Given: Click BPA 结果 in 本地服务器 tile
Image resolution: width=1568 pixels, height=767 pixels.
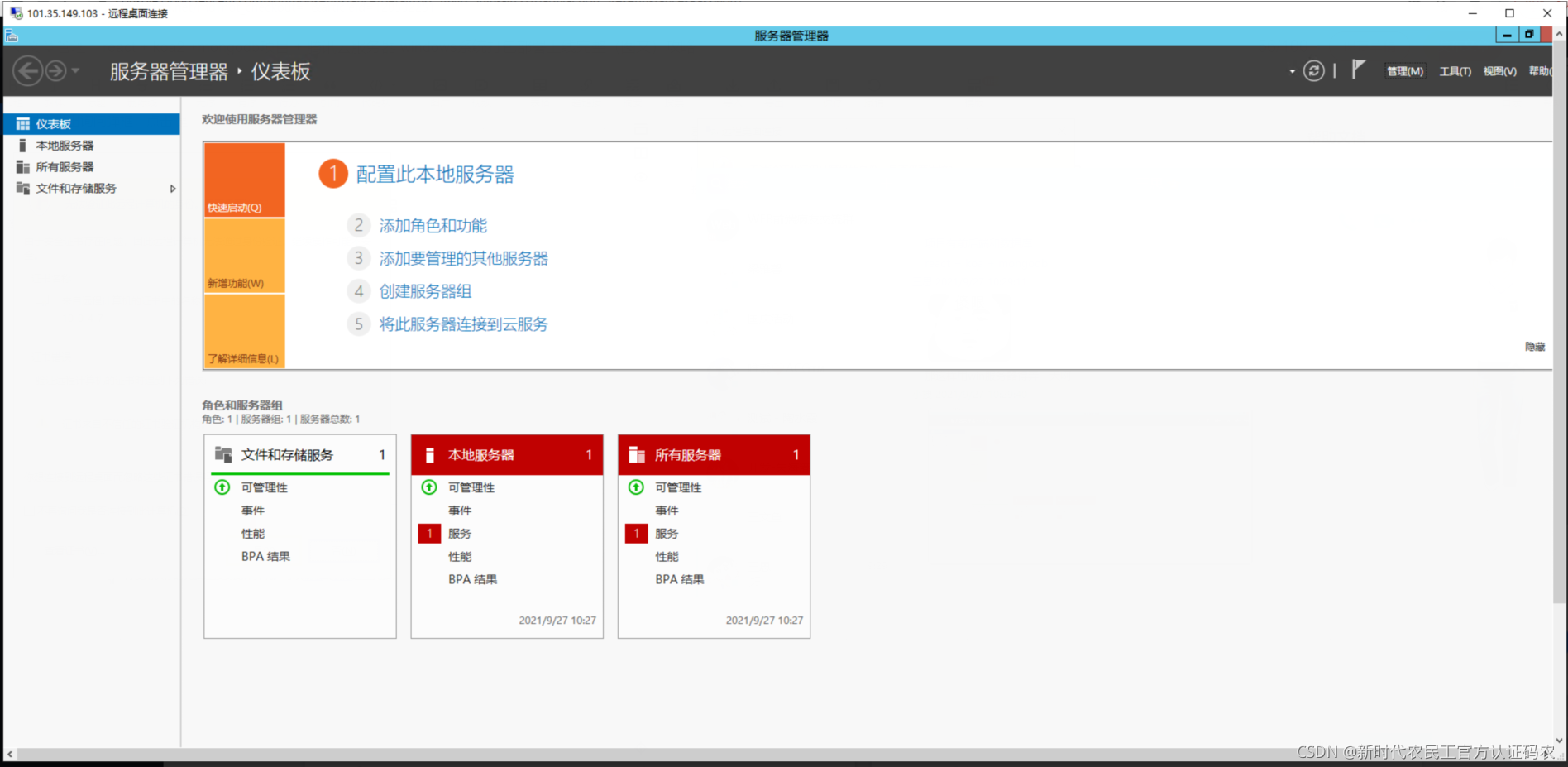Looking at the screenshot, I should [x=472, y=580].
